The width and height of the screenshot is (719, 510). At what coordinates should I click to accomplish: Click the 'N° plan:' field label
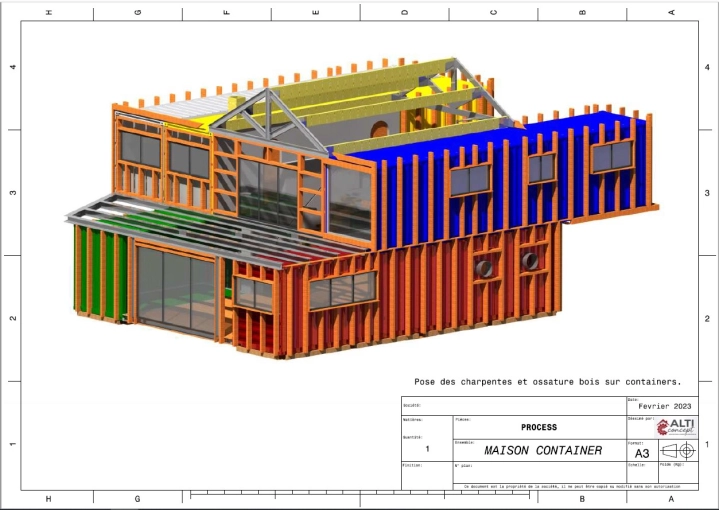464,466
